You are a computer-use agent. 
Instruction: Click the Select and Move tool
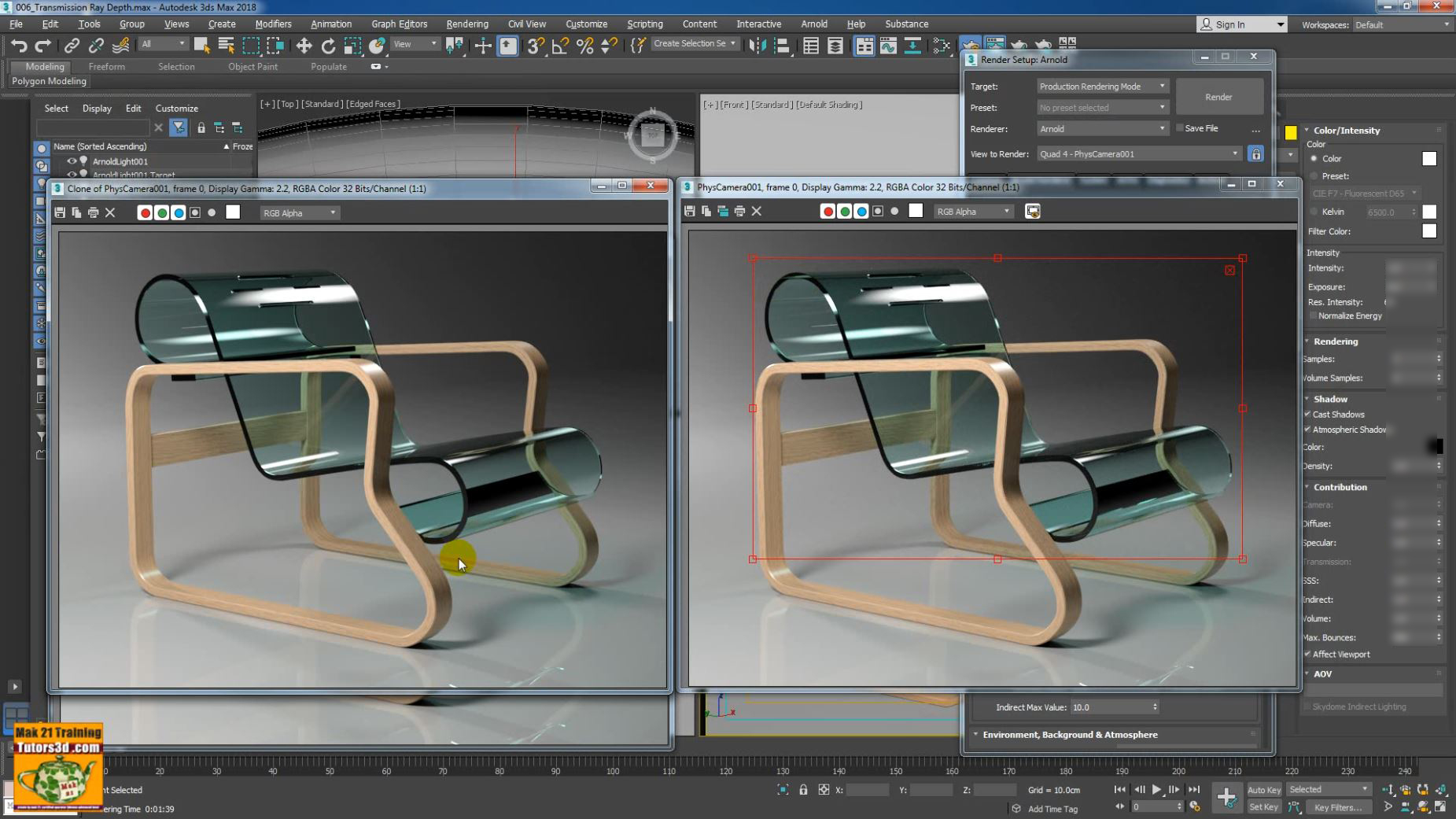click(x=304, y=45)
